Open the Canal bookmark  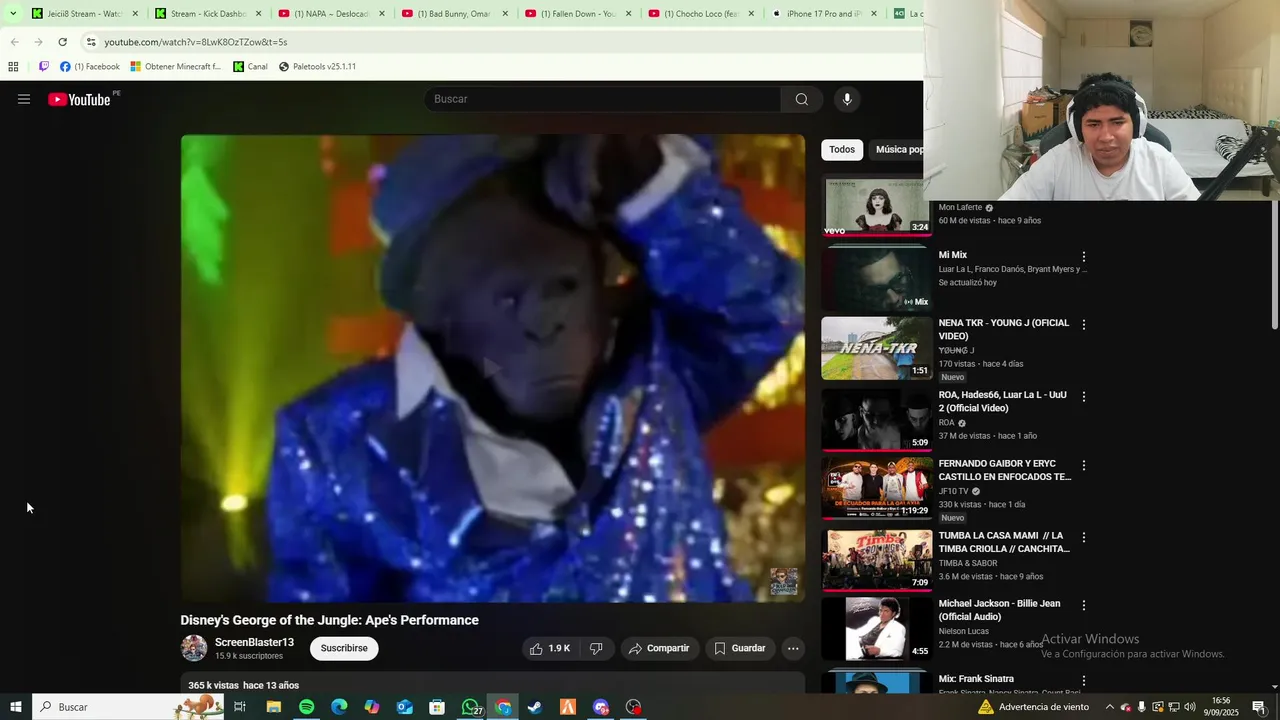click(250, 67)
